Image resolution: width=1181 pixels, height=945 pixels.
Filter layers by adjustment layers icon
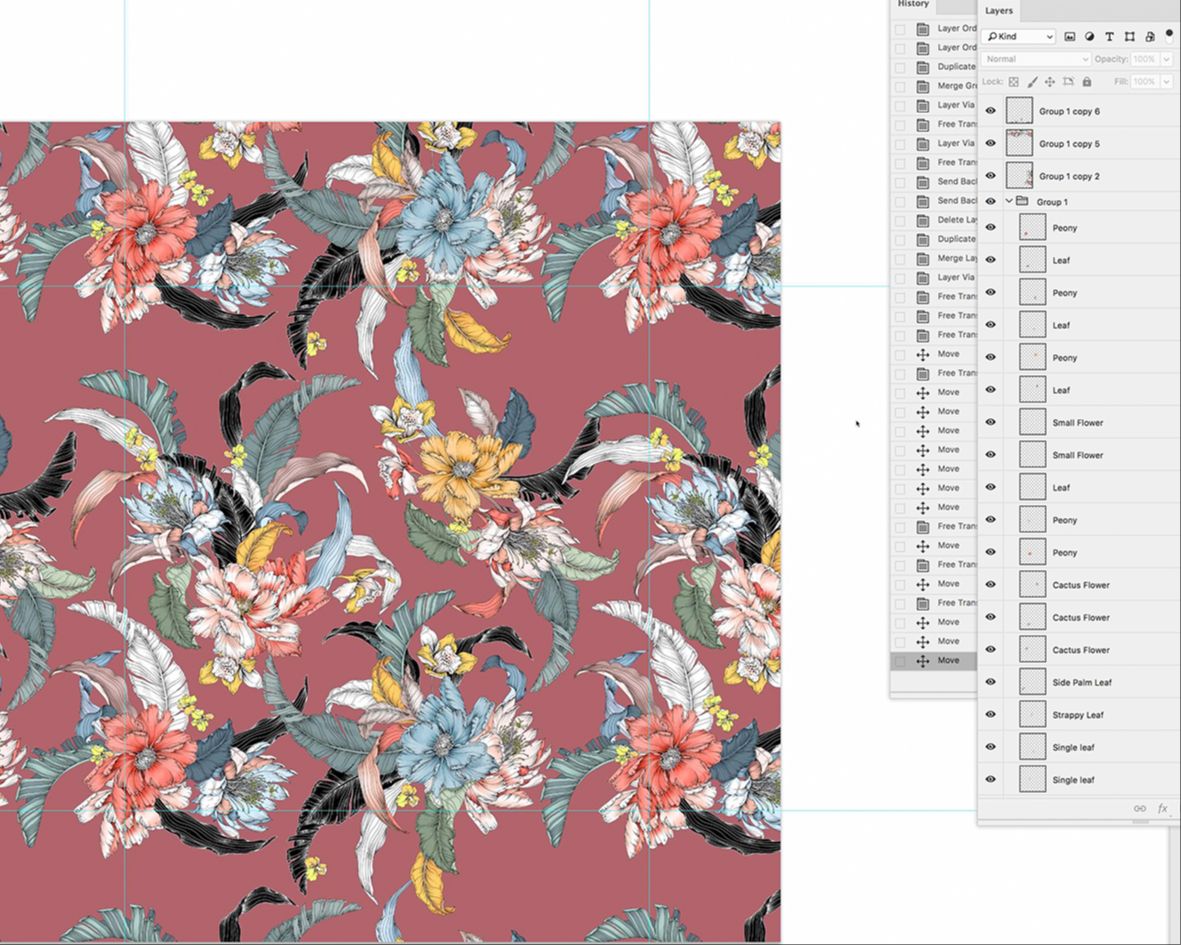point(1089,36)
